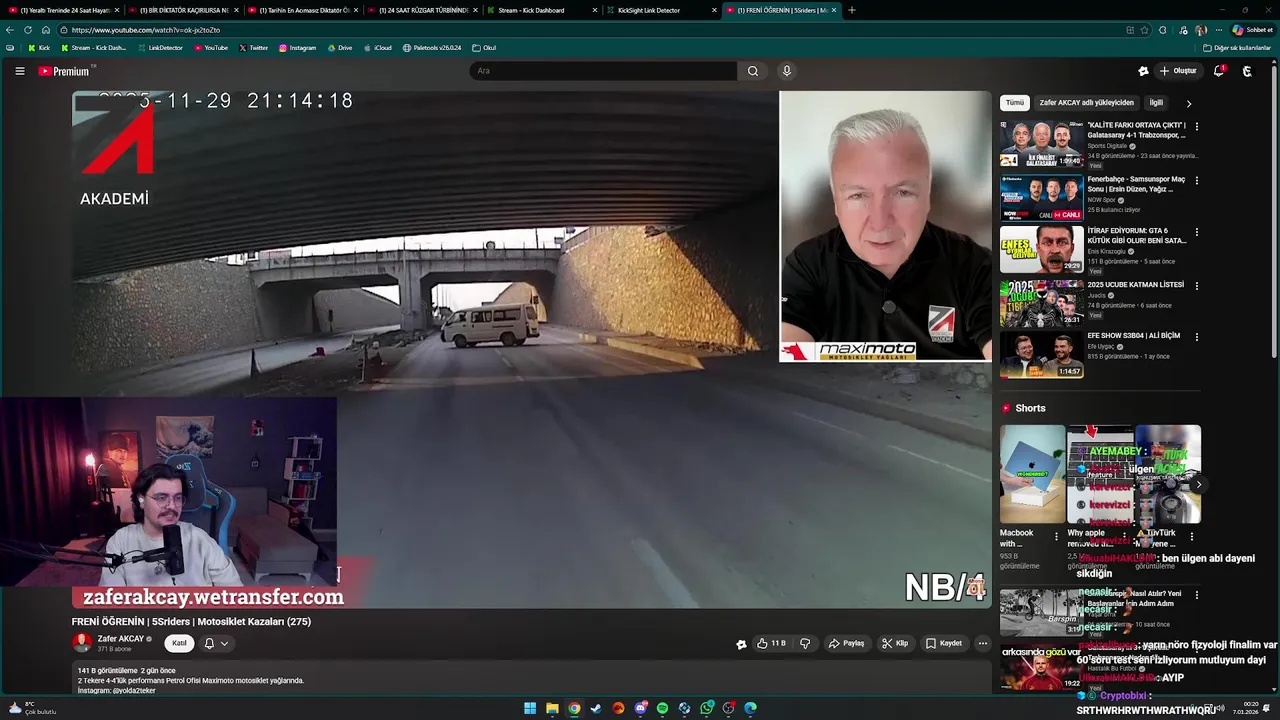
Task: Select the İlgili filter chip
Action: tap(1156, 103)
